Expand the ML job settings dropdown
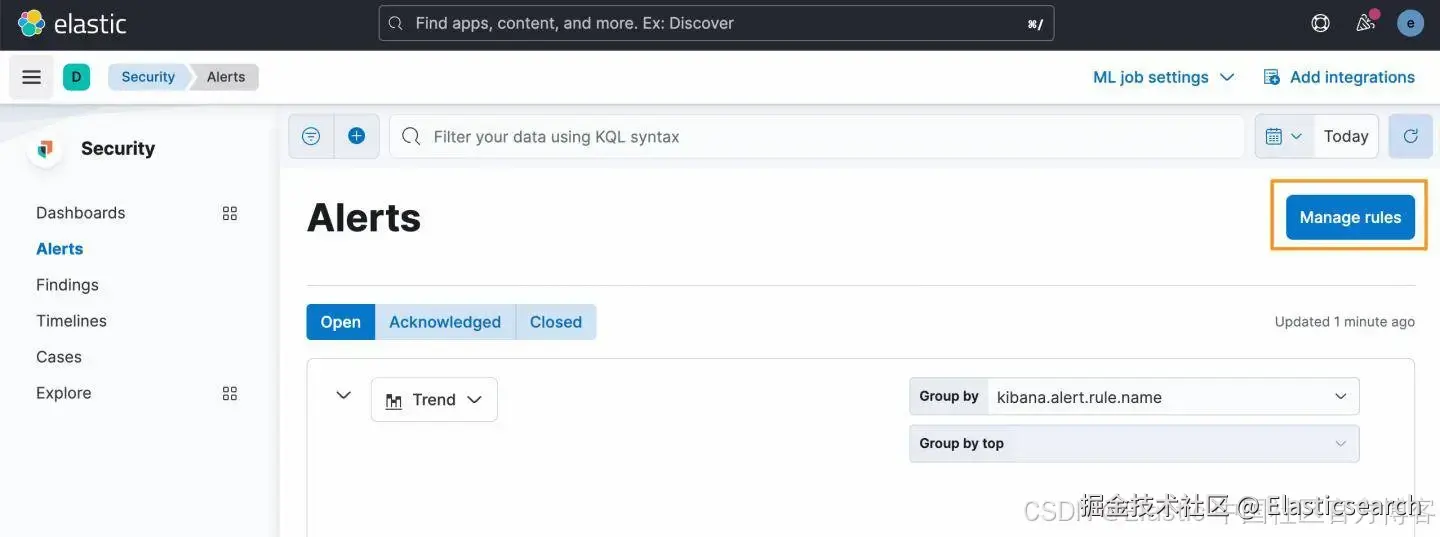The height and width of the screenshot is (537, 1440). coord(1163,77)
